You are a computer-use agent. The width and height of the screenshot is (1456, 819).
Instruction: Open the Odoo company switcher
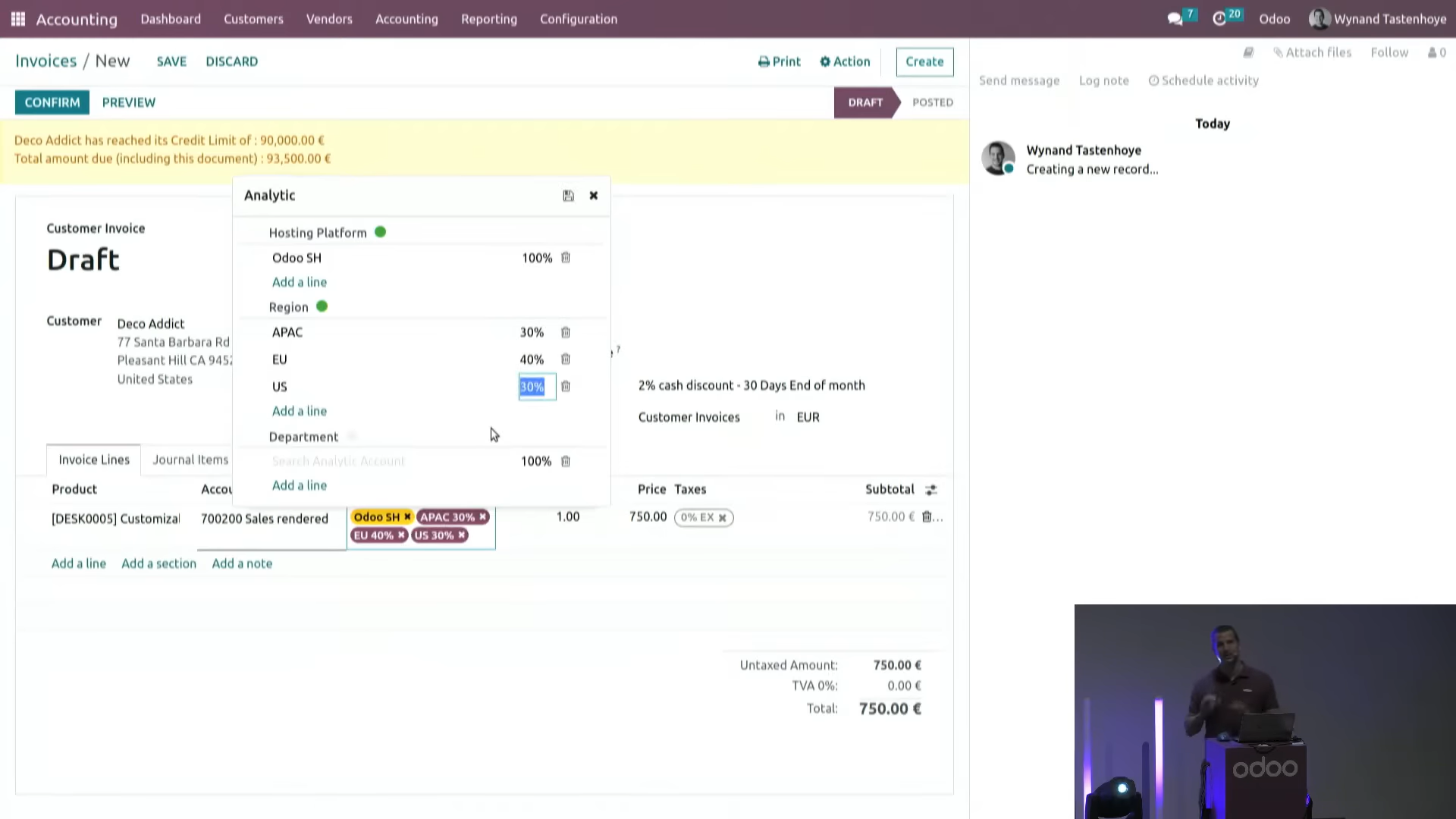click(1274, 19)
